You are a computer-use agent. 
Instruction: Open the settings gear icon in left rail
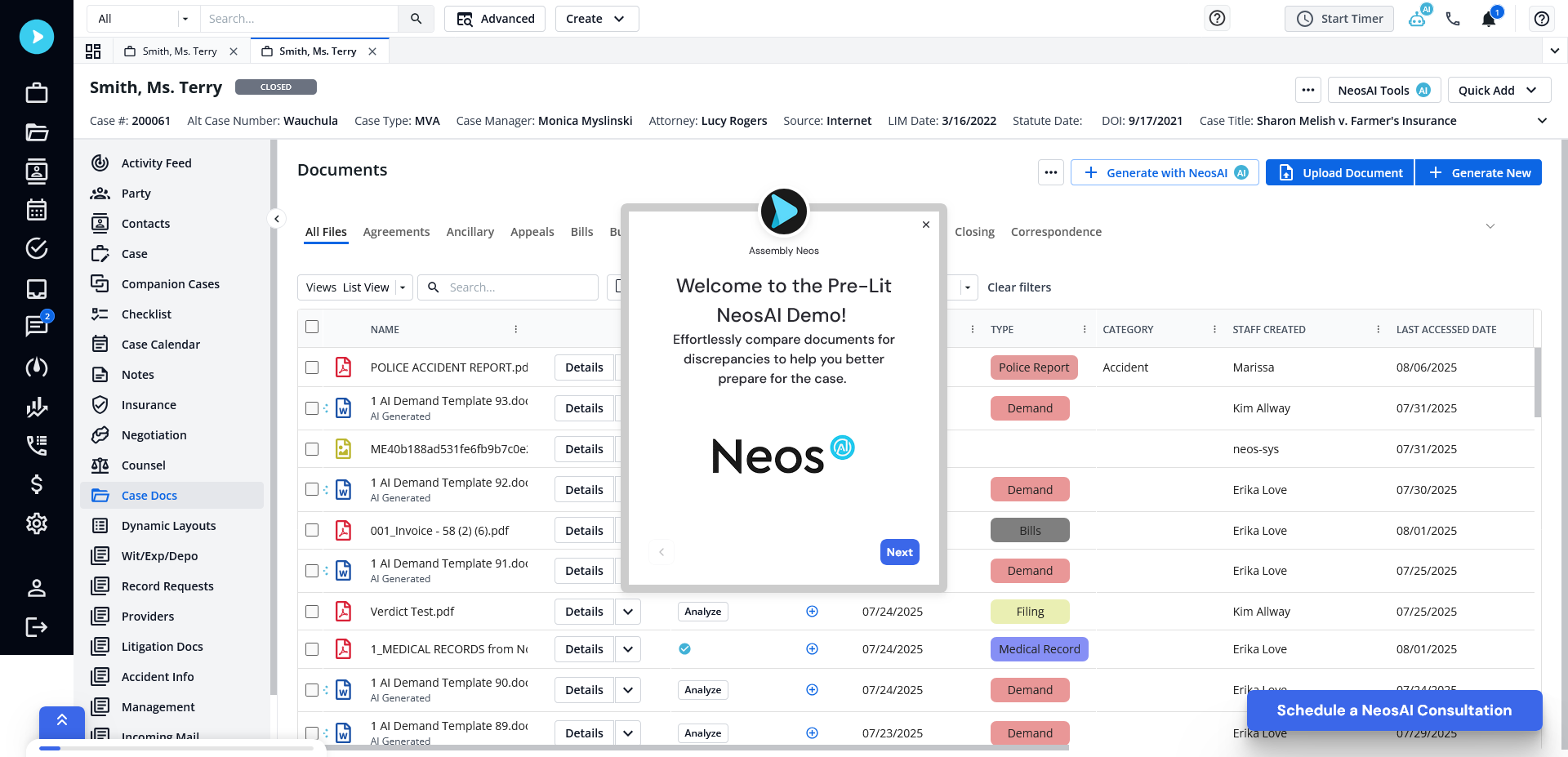coord(37,523)
